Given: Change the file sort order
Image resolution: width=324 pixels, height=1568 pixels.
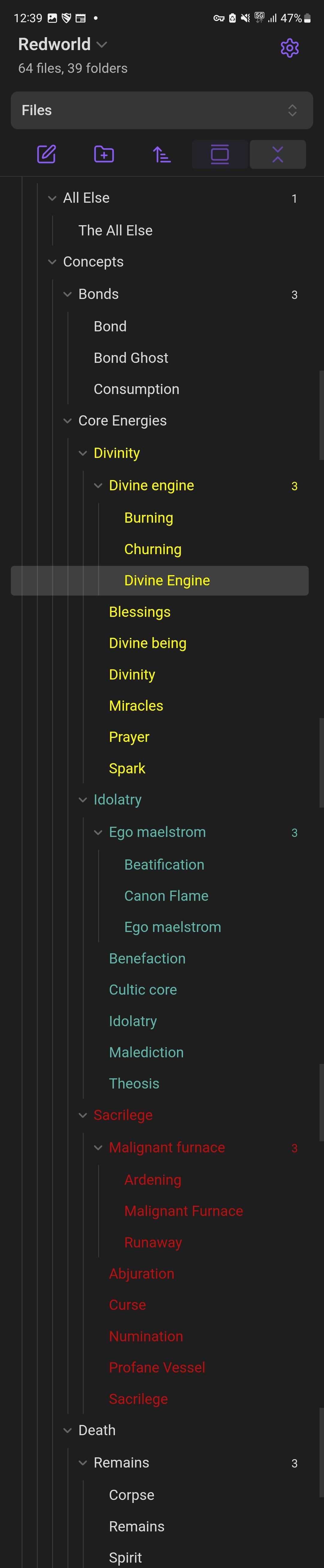Looking at the screenshot, I should (161, 155).
